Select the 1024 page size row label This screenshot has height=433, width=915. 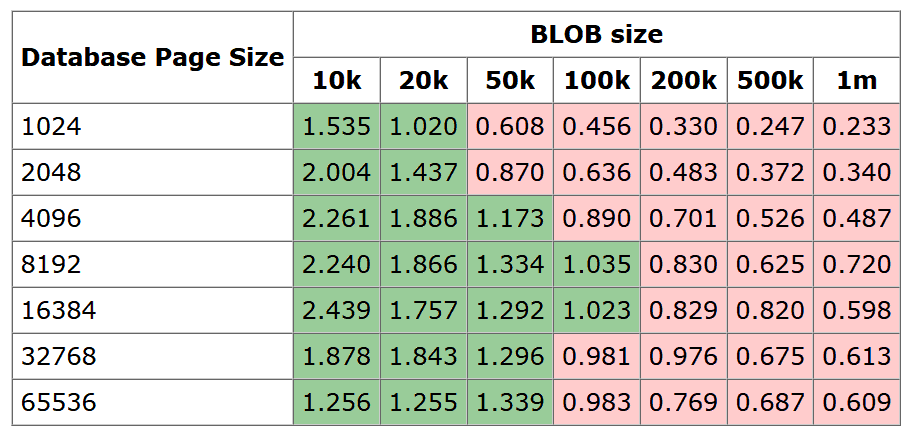click(x=51, y=127)
